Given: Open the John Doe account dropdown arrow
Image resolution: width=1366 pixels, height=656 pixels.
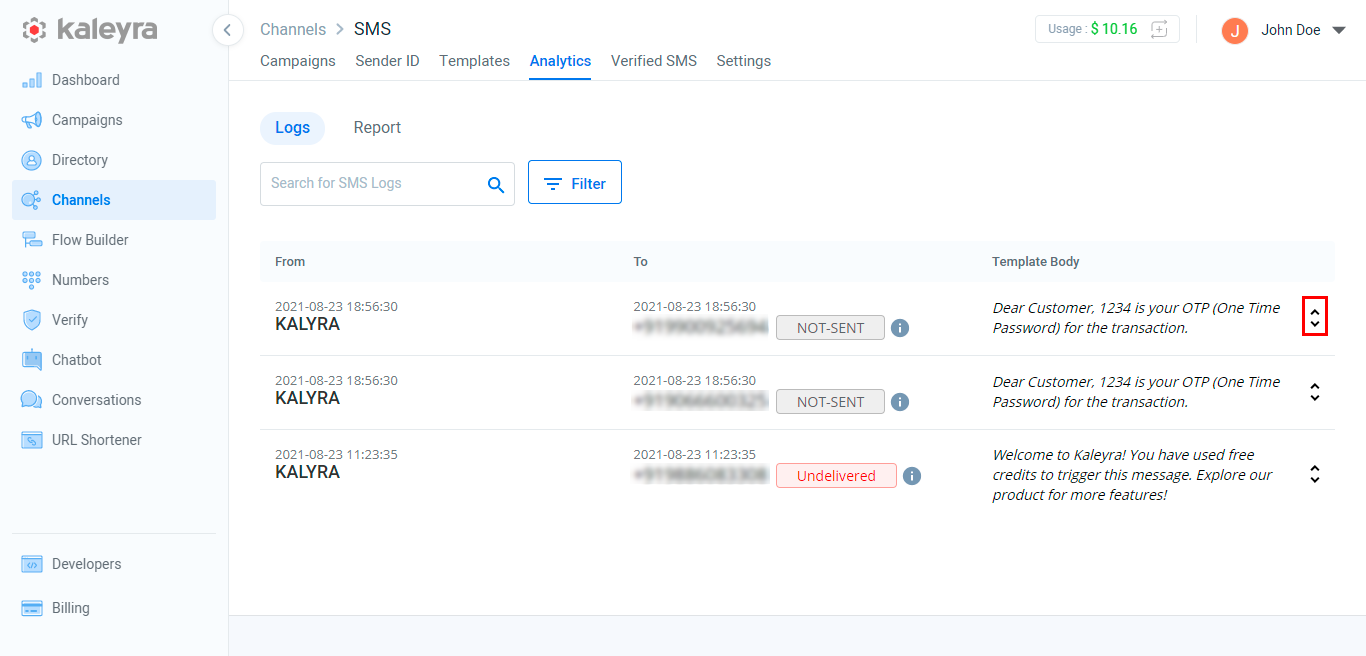Looking at the screenshot, I should [x=1340, y=30].
